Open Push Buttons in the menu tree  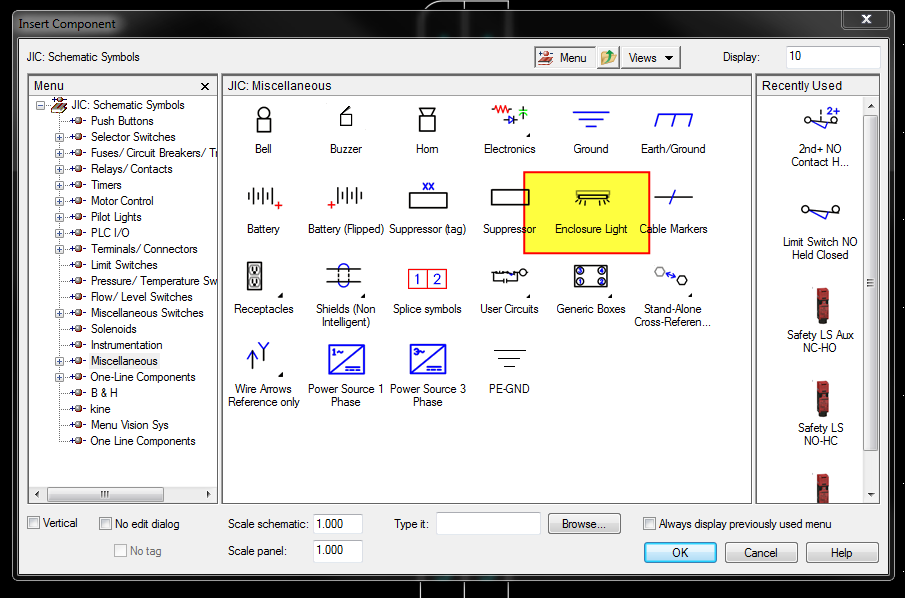122,121
